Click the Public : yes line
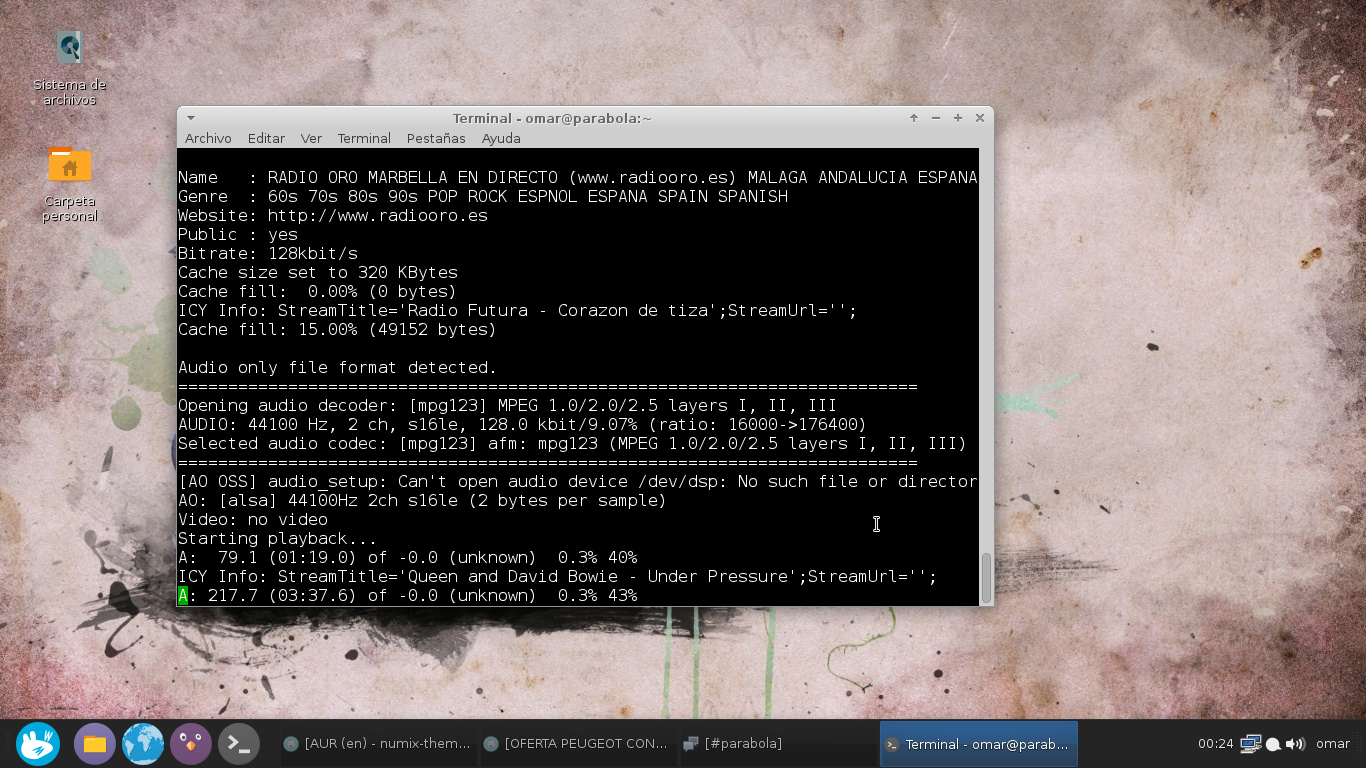This screenshot has height=768, width=1366. 238,234
